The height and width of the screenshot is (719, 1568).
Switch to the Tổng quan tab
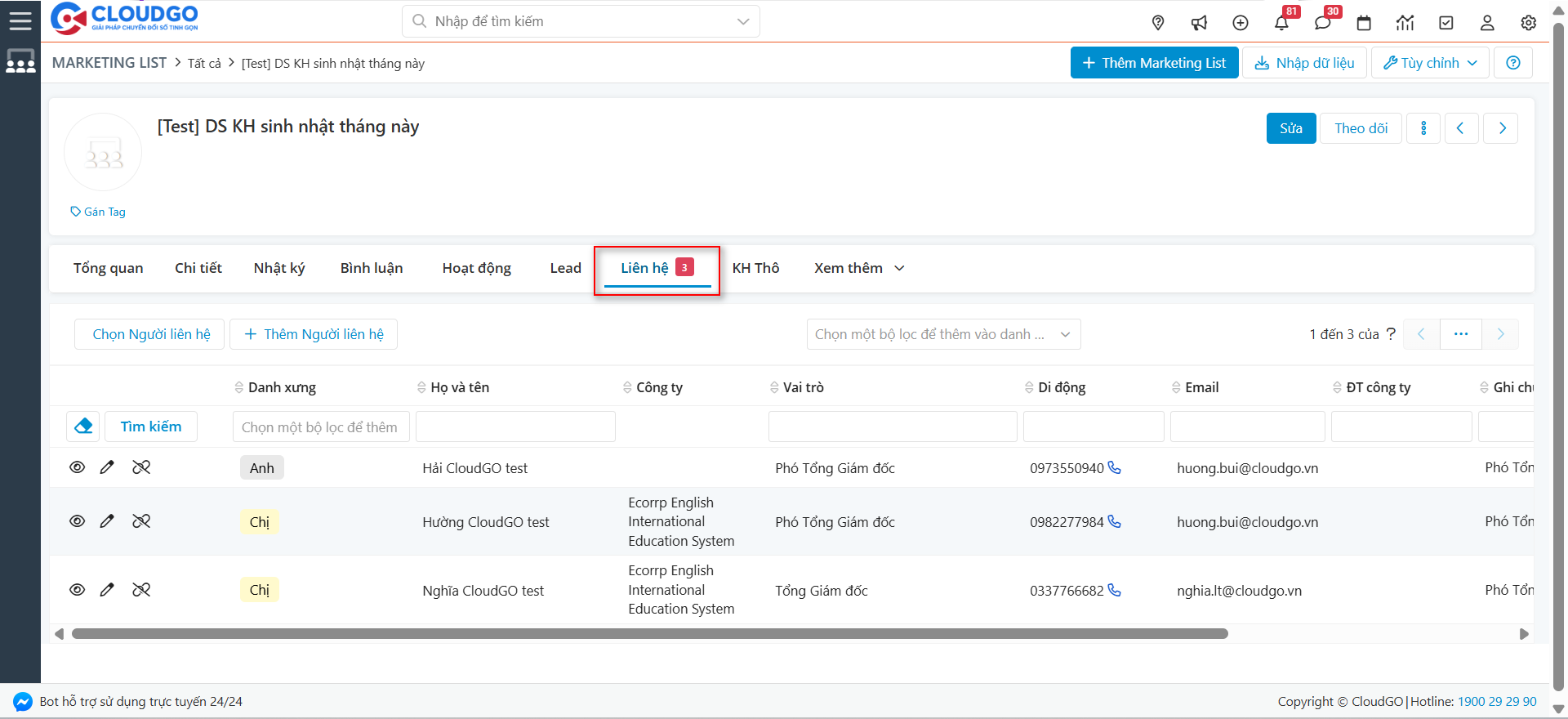(x=108, y=268)
